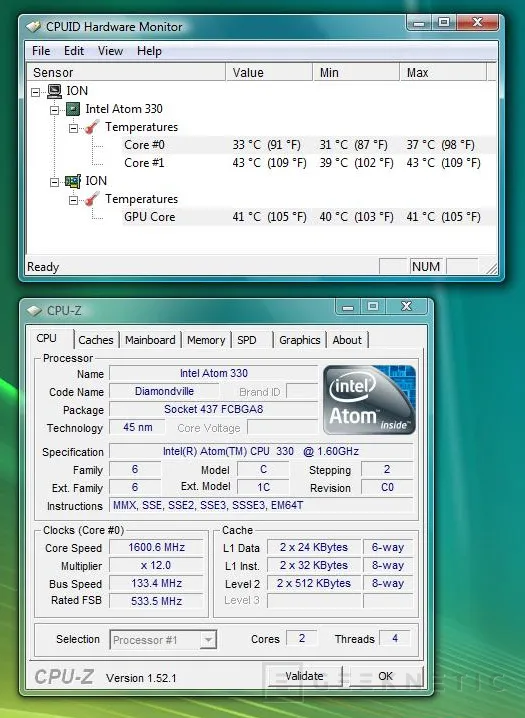Click the 45 nm technology field
Screen dimensions: 525x718
pos(138,428)
